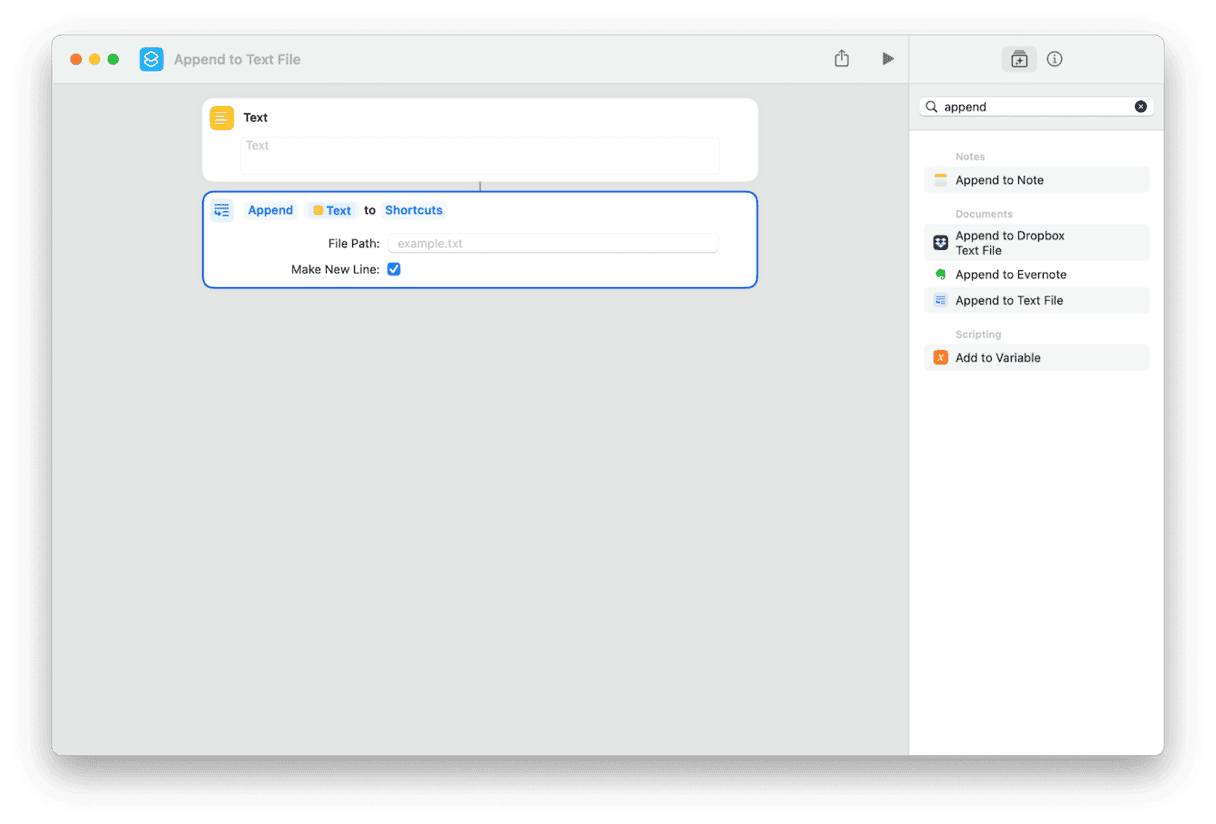Click the Text variable token
The width and height of the screenshot is (1216, 824).
(x=331, y=210)
